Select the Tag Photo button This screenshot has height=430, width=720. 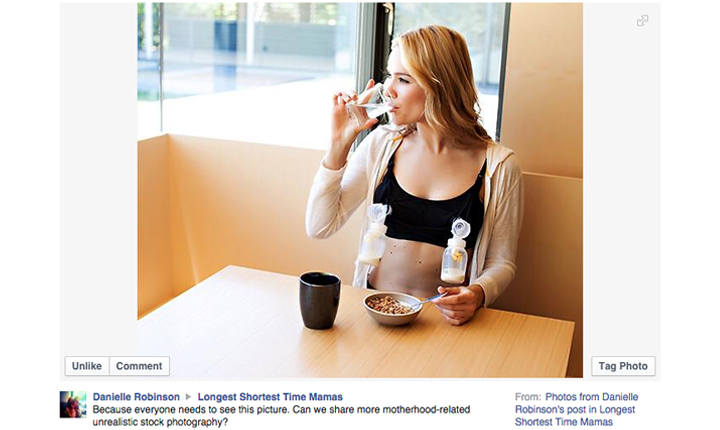point(623,366)
